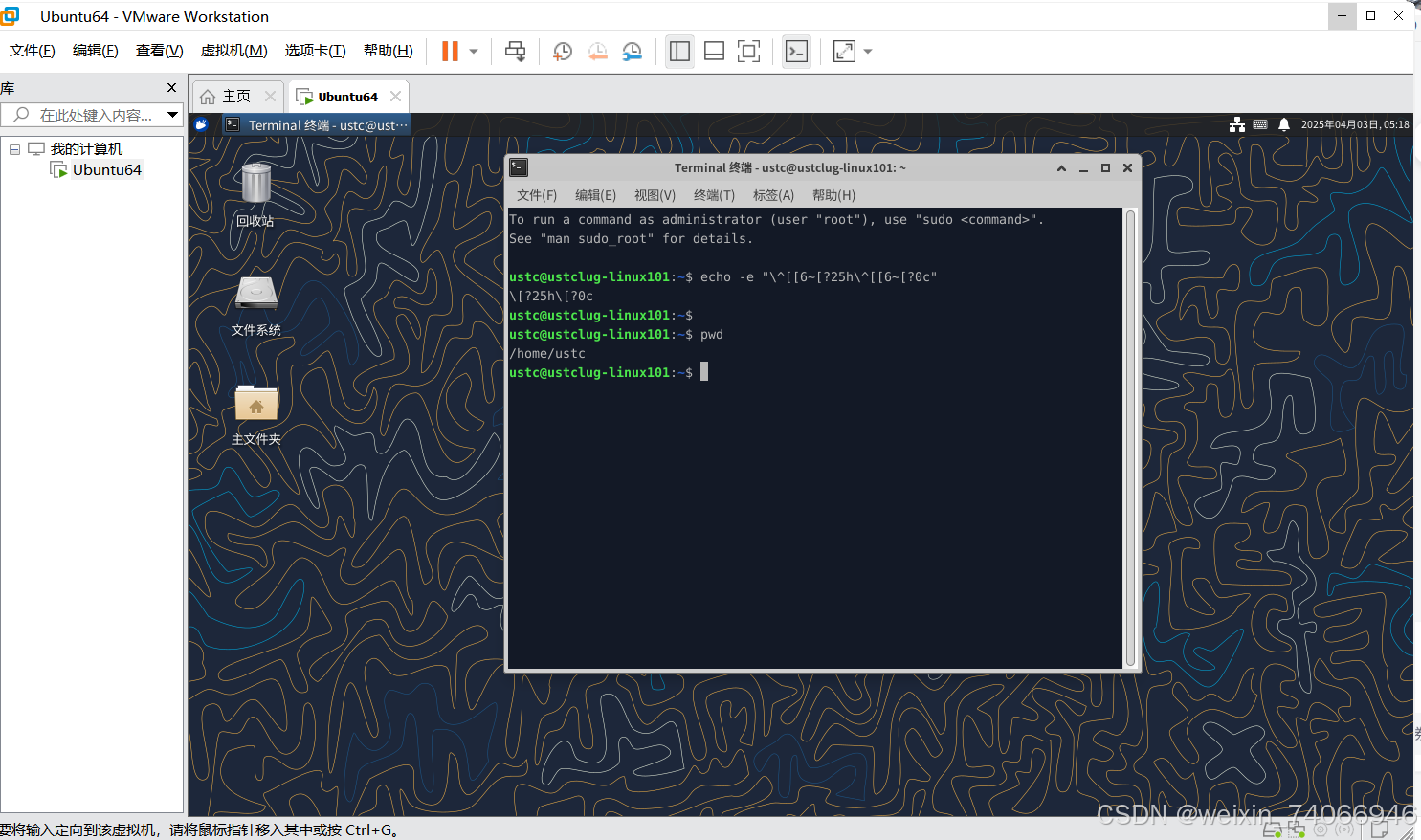The image size is (1421, 840).
Task: Click the network adapter status icon
Action: (1297, 830)
